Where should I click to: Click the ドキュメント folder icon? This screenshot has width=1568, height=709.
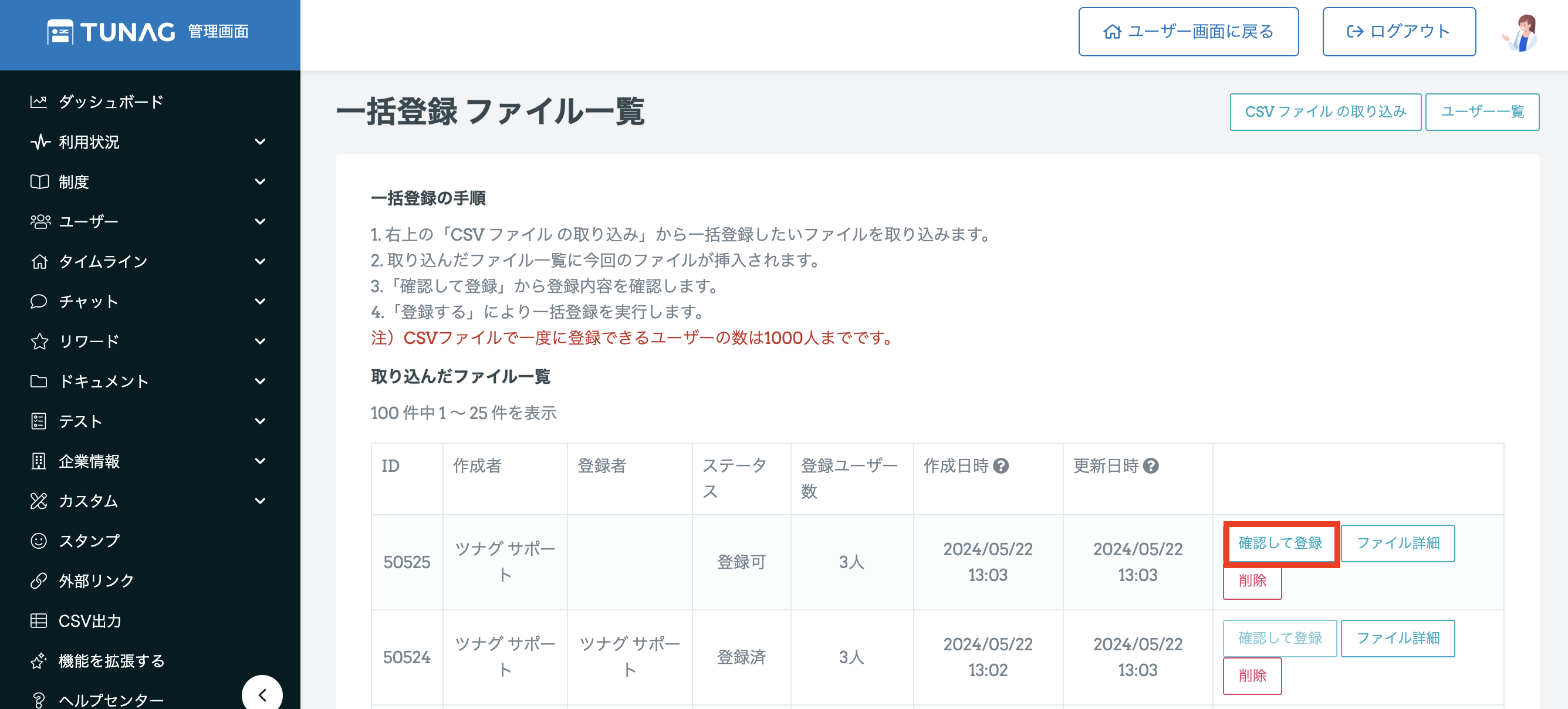point(39,381)
